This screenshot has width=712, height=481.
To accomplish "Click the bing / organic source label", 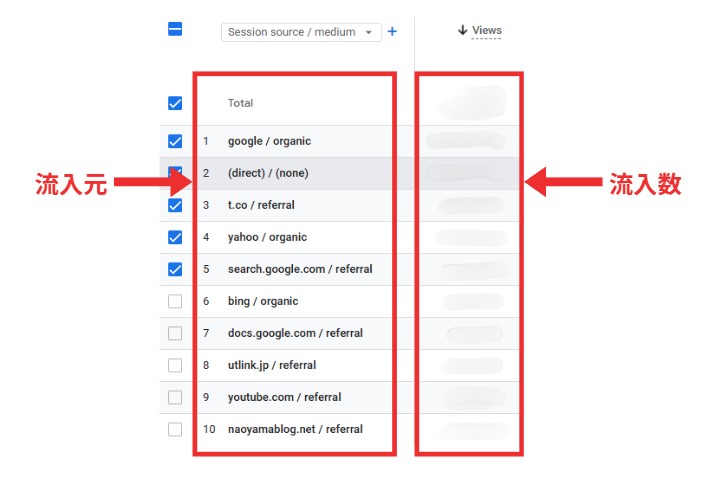I will click(263, 301).
